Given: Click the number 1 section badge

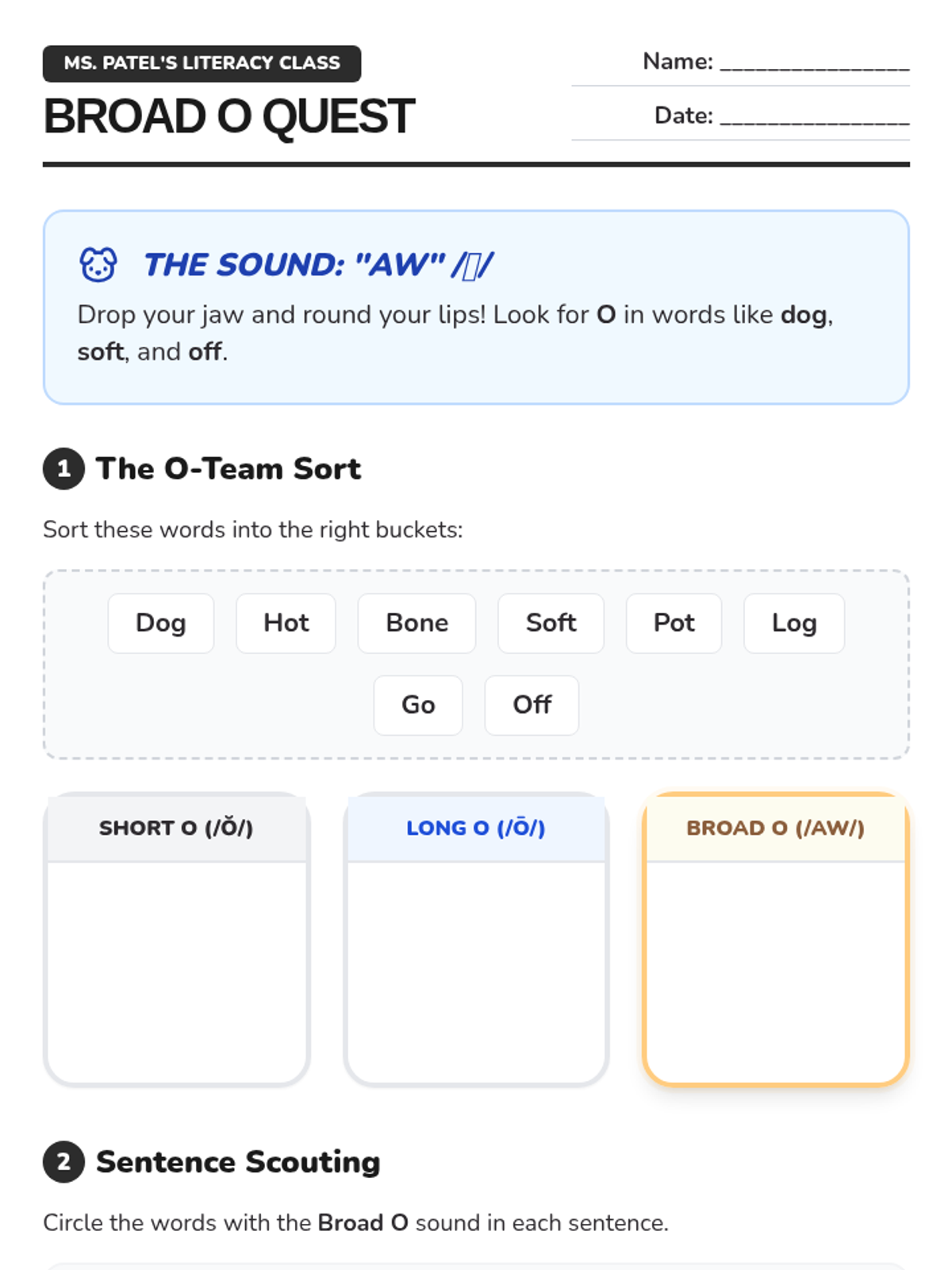Looking at the screenshot, I should click(63, 469).
